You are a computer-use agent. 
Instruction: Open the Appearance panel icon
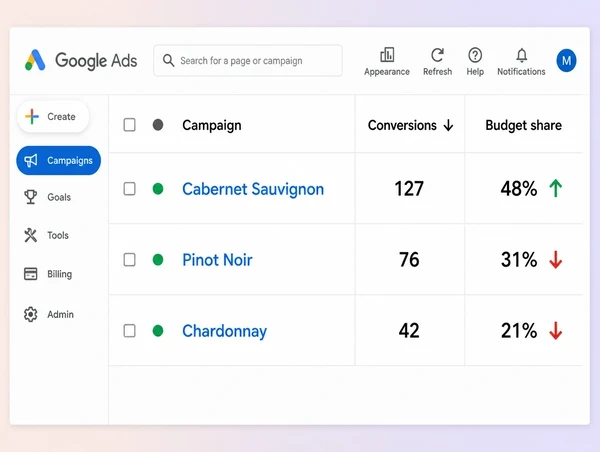(x=387, y=55)
